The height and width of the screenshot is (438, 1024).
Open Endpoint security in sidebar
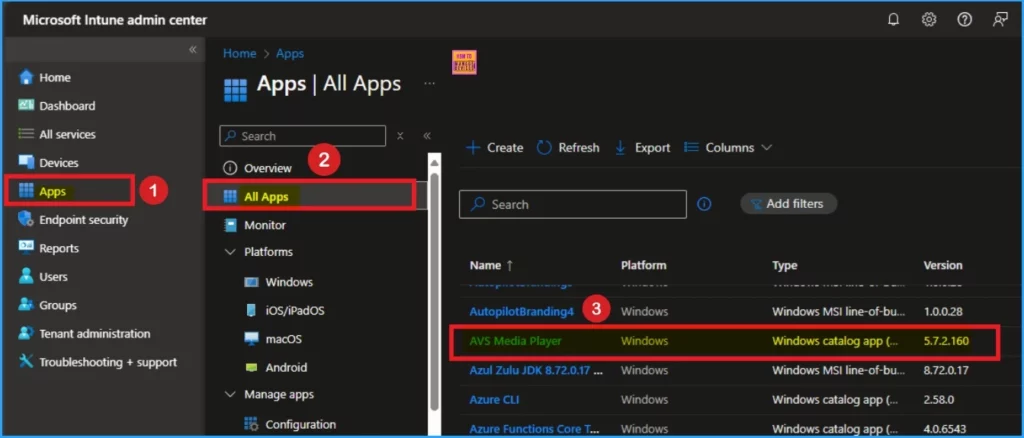tap(84, 220)
